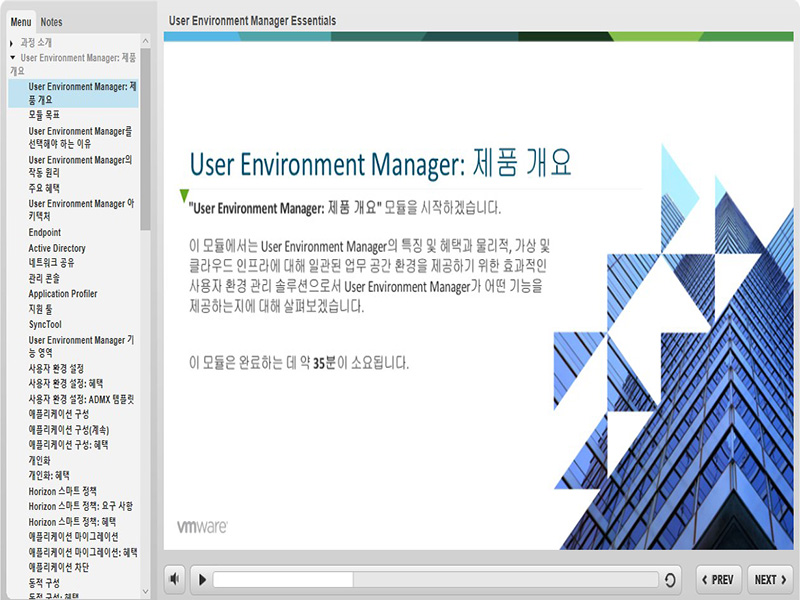Jump to the 애플리케이션 구성 slide
Screen dimensions: 800x600
pyautogui.click(x=59, y=414)
